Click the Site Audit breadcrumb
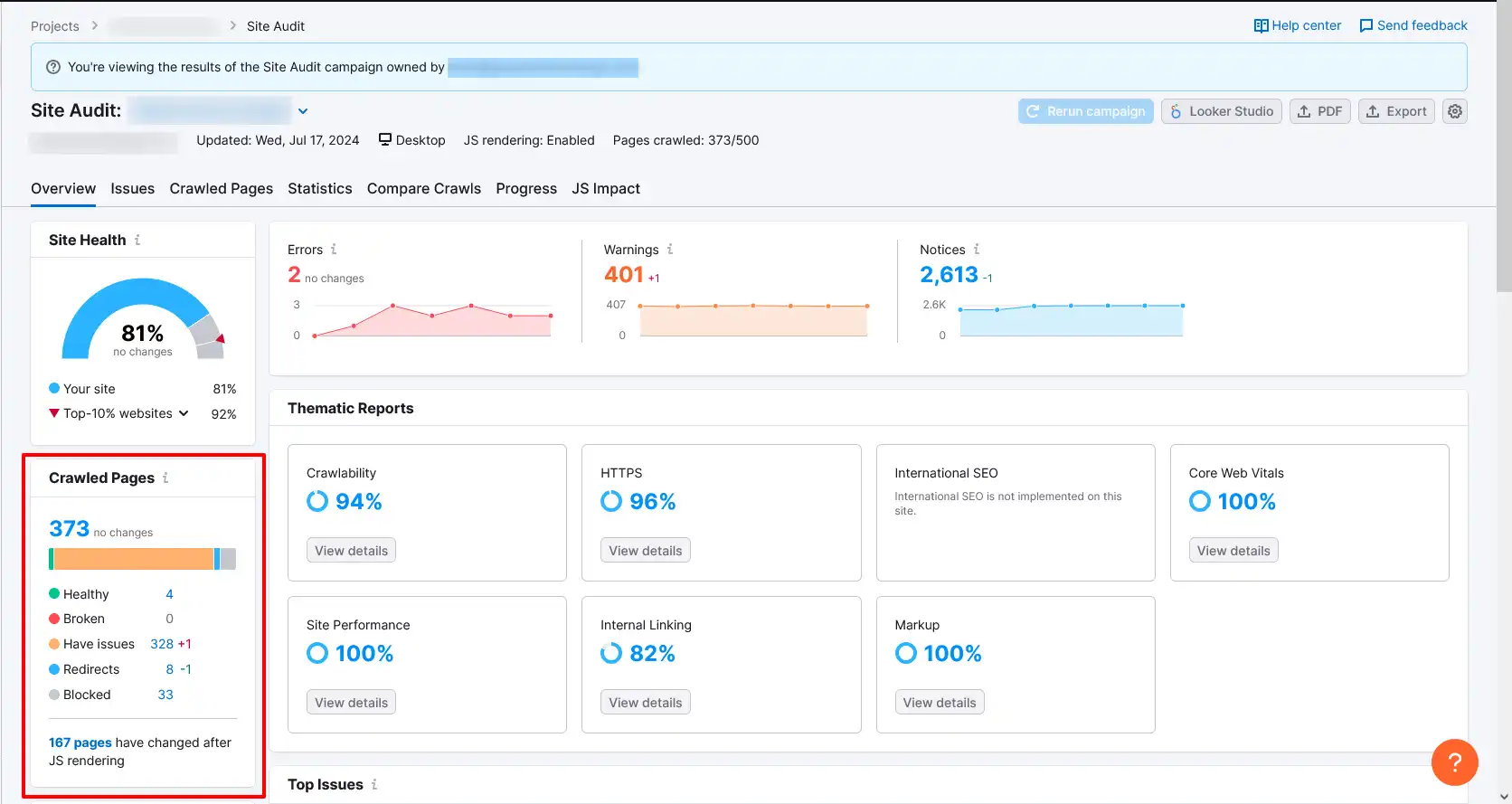This screenshot has width=1512, height=804. pyautogui.click(x=276, y=26)
